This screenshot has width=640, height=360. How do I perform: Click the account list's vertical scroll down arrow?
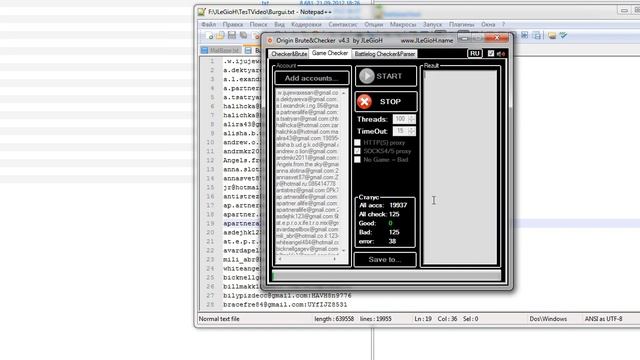344,250
